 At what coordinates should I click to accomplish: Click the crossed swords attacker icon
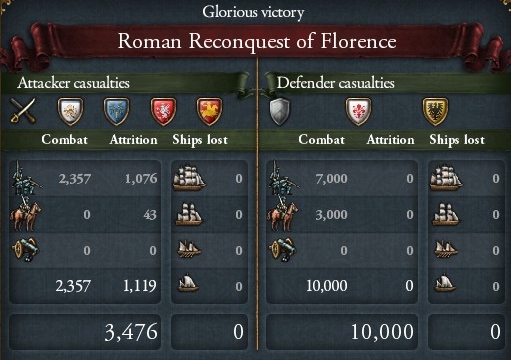23,111
